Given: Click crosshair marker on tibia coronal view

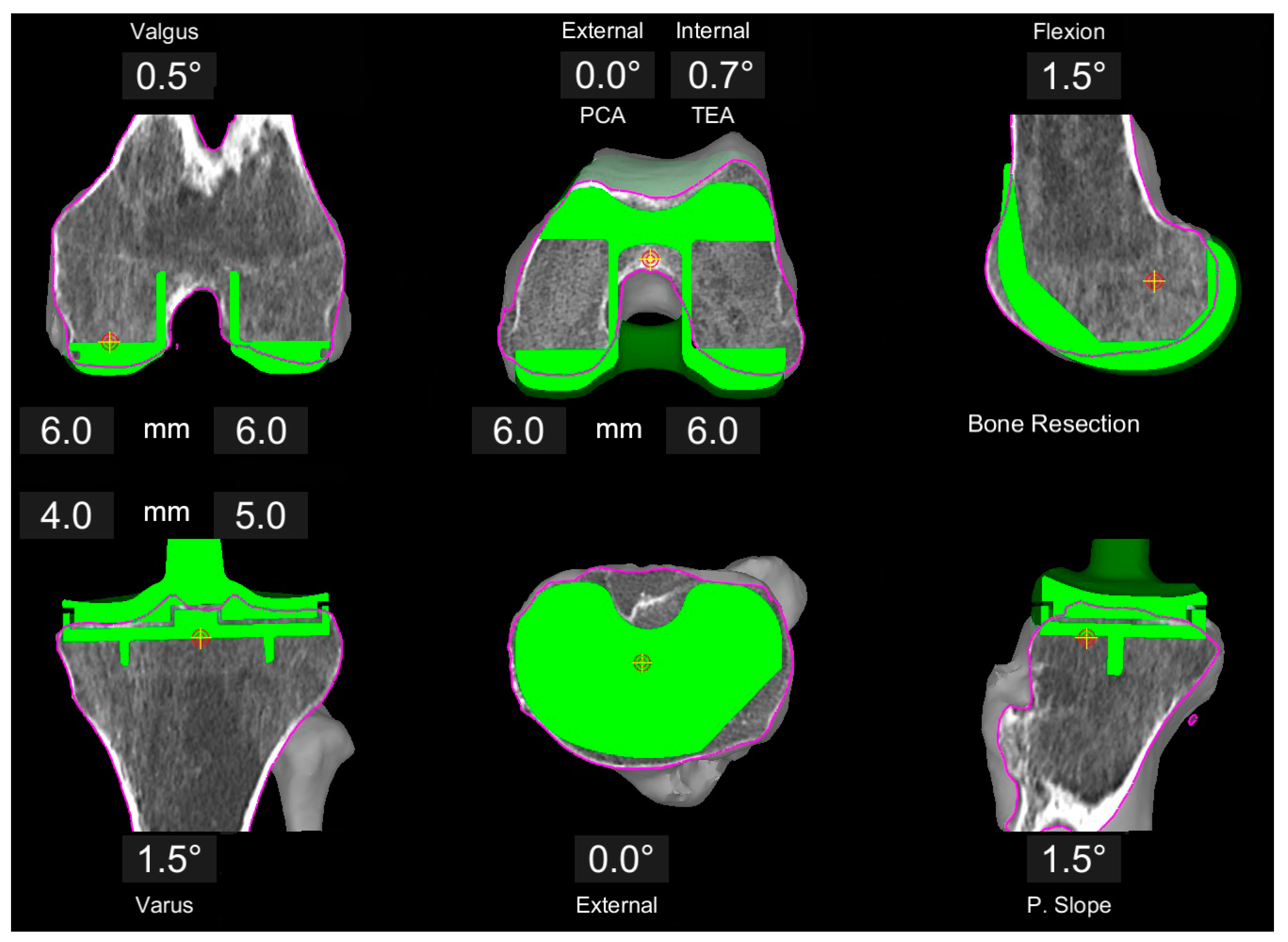Looking at the screenshot, I should (x=200, y=638).
